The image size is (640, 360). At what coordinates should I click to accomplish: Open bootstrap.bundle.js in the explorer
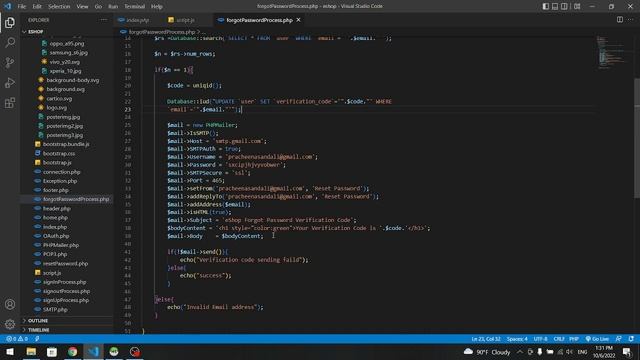click(x=67, y=144)
